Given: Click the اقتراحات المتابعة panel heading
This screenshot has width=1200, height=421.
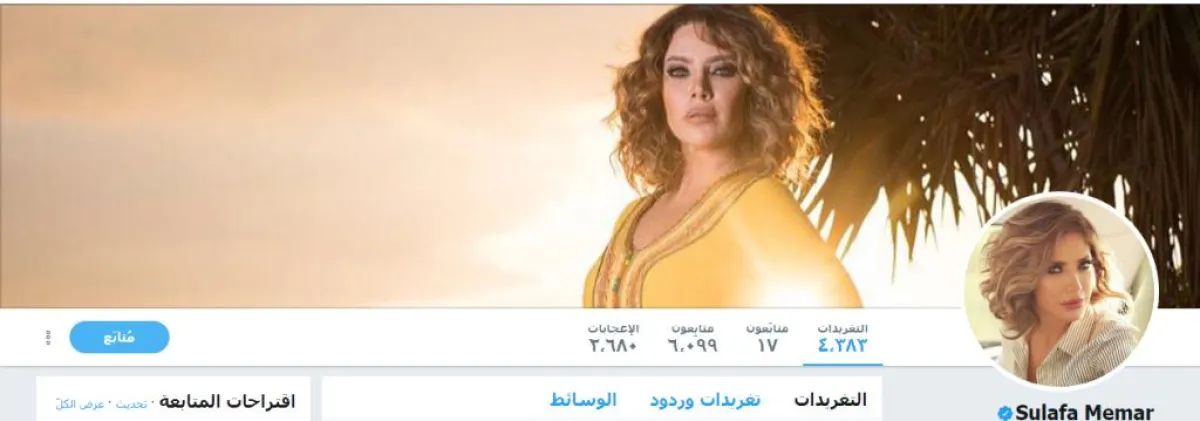Looking at the screenshot, I should 226,402.
